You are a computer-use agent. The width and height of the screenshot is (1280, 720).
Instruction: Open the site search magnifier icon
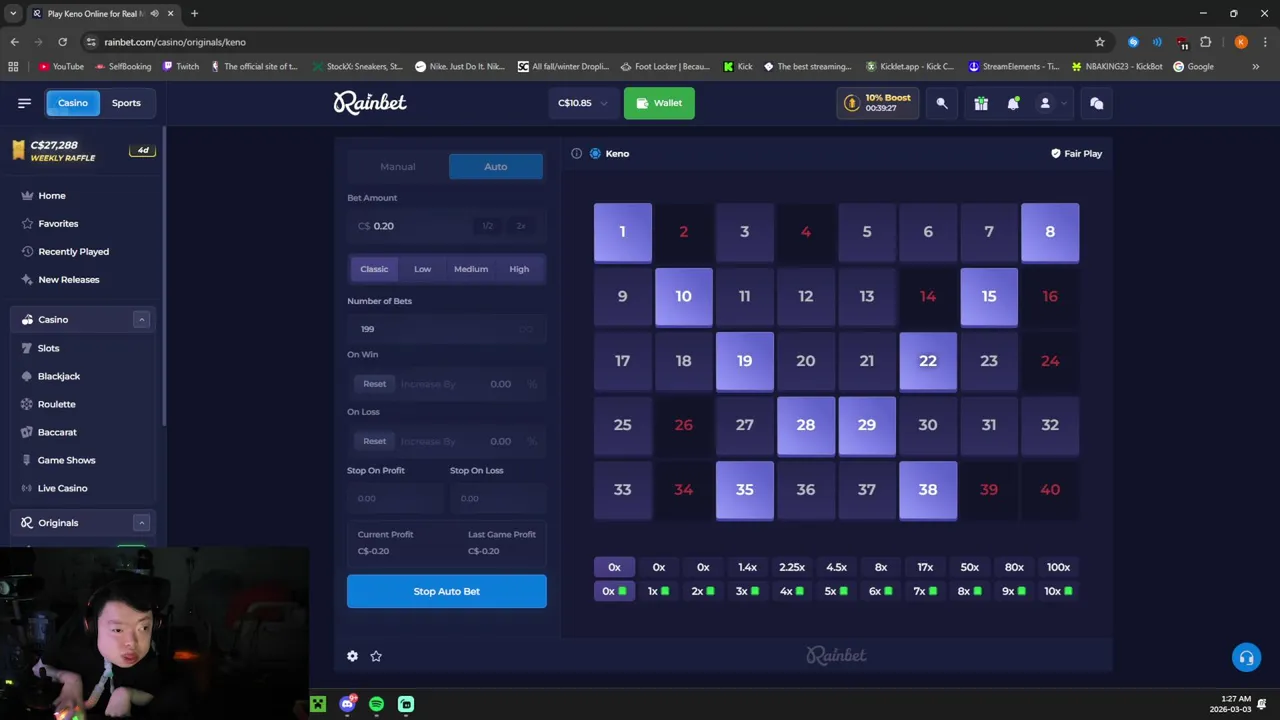coord(942,103)
